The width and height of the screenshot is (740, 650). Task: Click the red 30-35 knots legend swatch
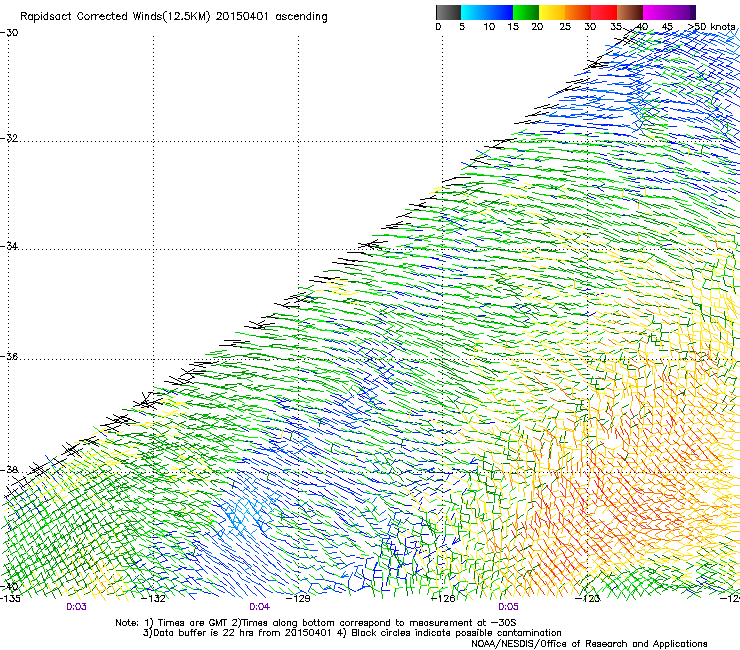coord(604,12)
